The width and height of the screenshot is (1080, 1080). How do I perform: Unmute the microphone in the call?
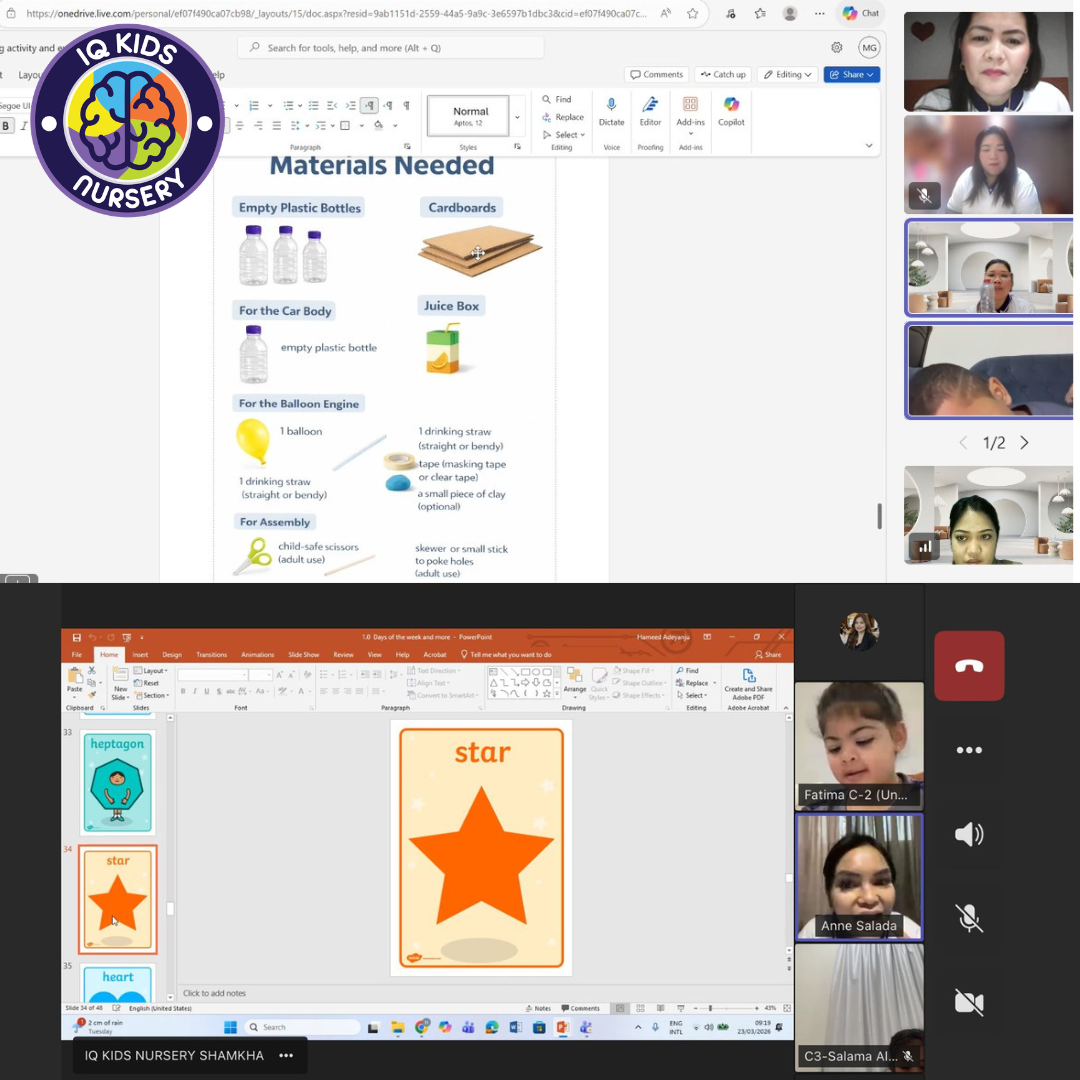968,918
